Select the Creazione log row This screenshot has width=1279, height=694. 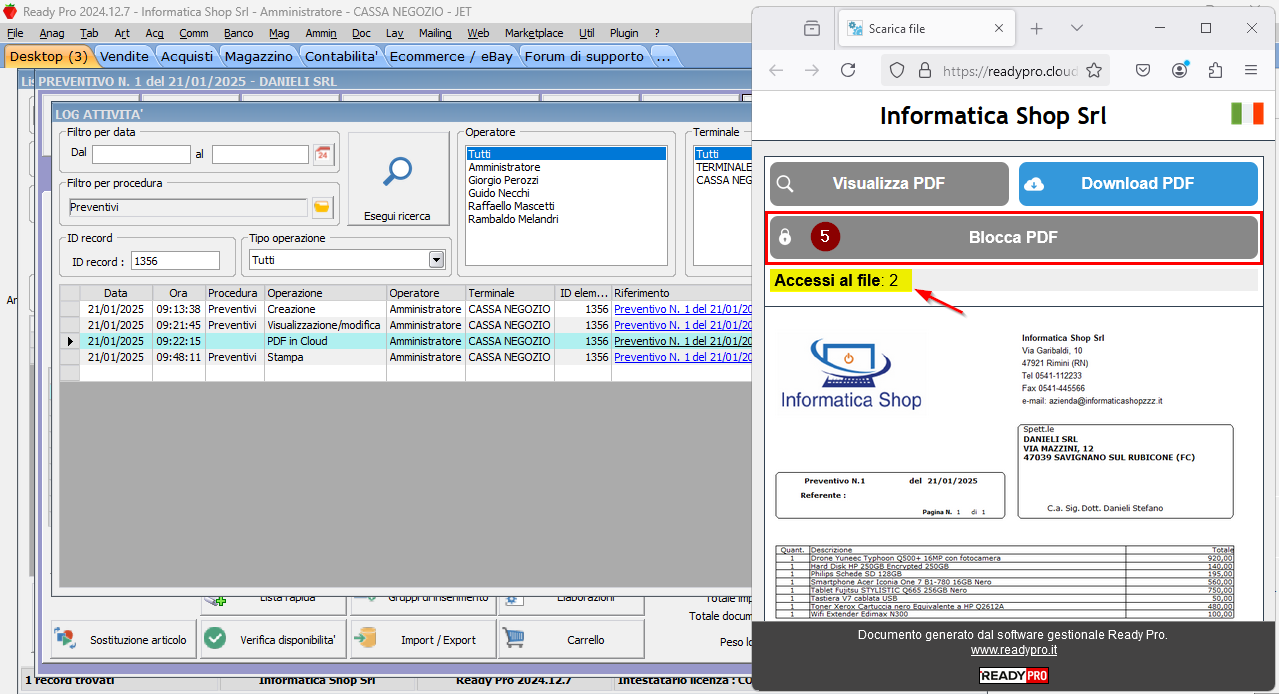[405, 309]
